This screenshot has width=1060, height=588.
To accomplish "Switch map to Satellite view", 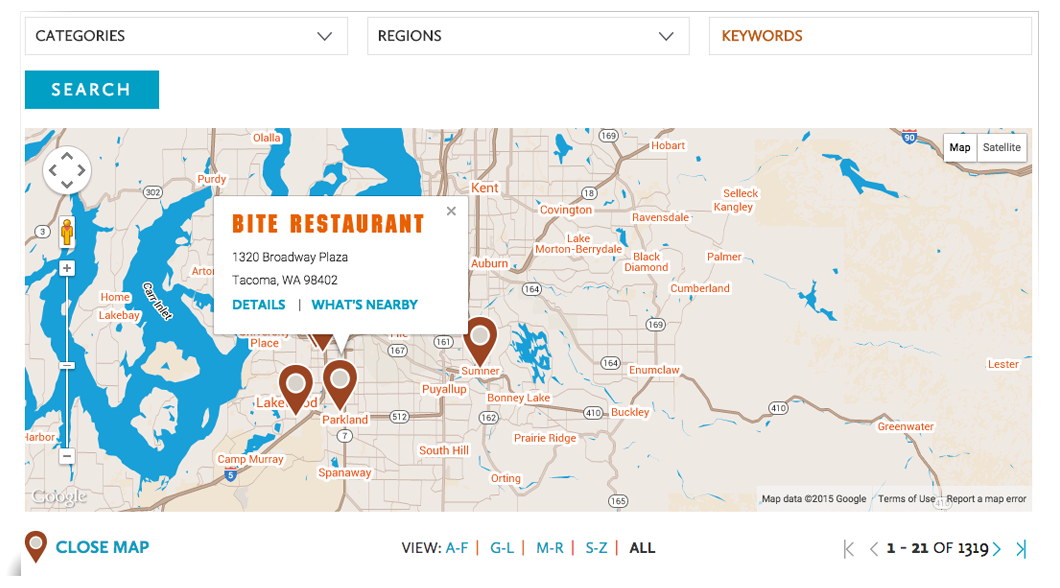I will pos(1002,147).
